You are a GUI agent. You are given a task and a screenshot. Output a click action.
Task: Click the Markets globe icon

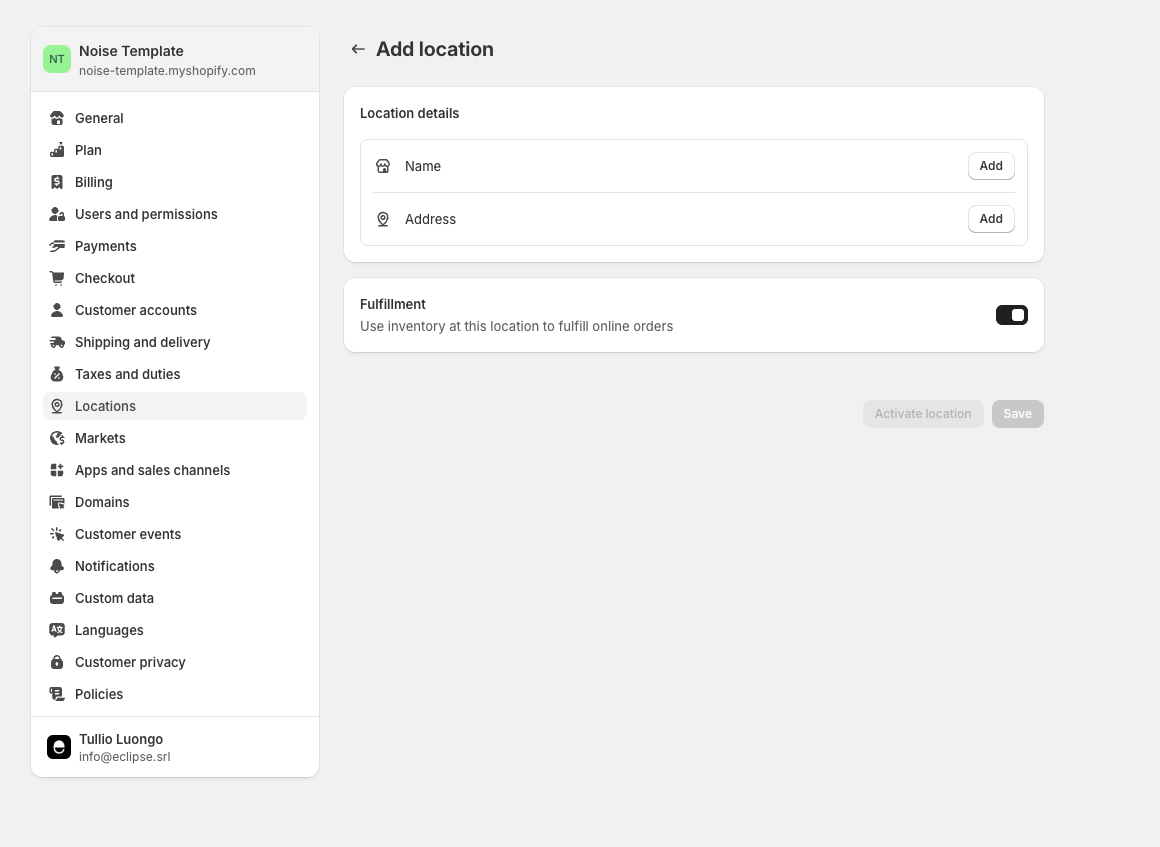coord(57,438)
